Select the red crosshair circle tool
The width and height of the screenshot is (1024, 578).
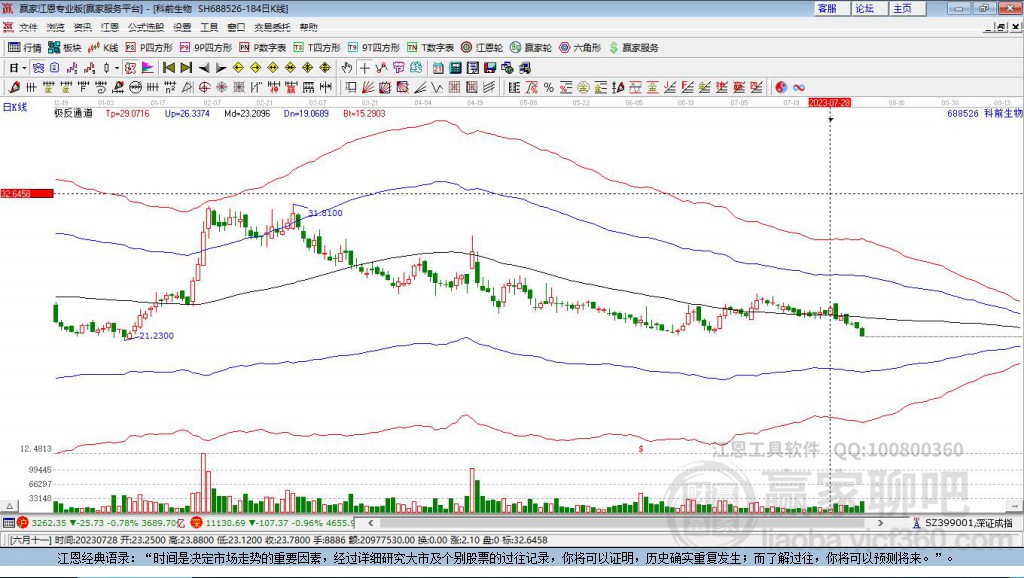(204, 88)
